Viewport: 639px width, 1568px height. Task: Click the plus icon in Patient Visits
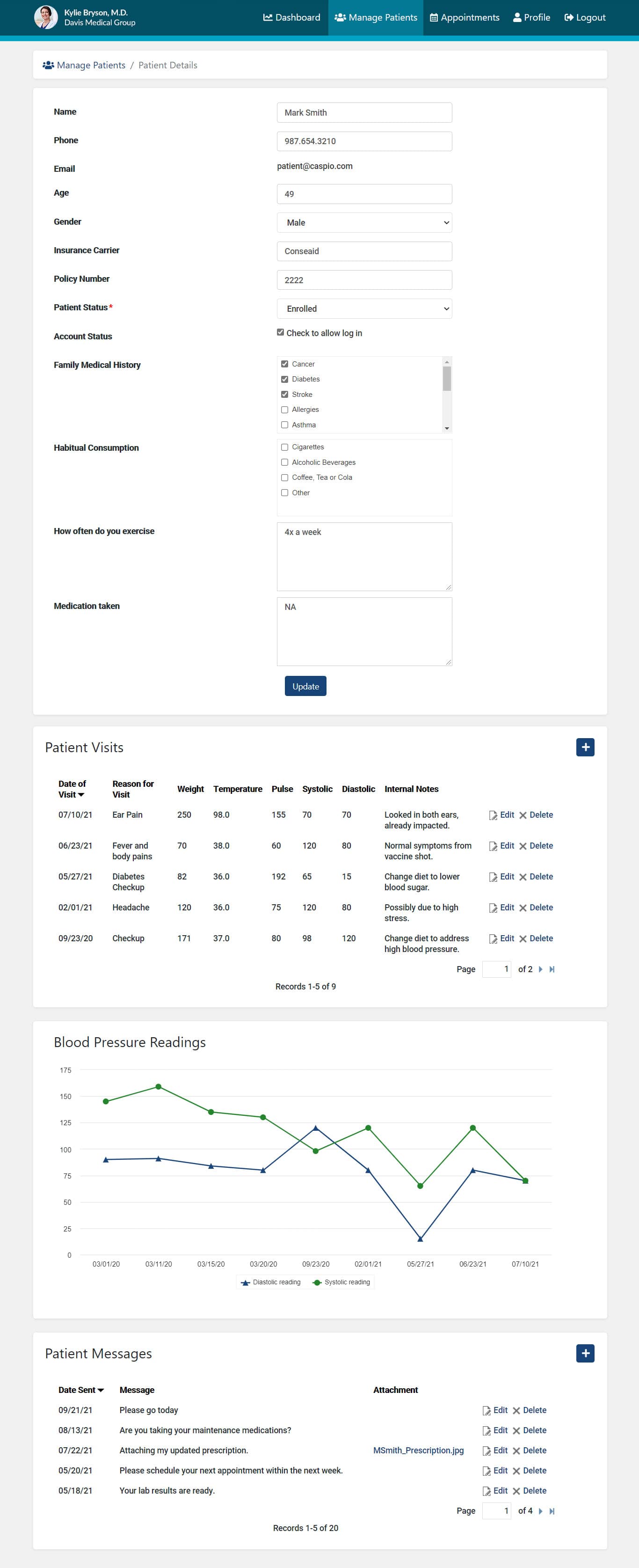(584, 747)
